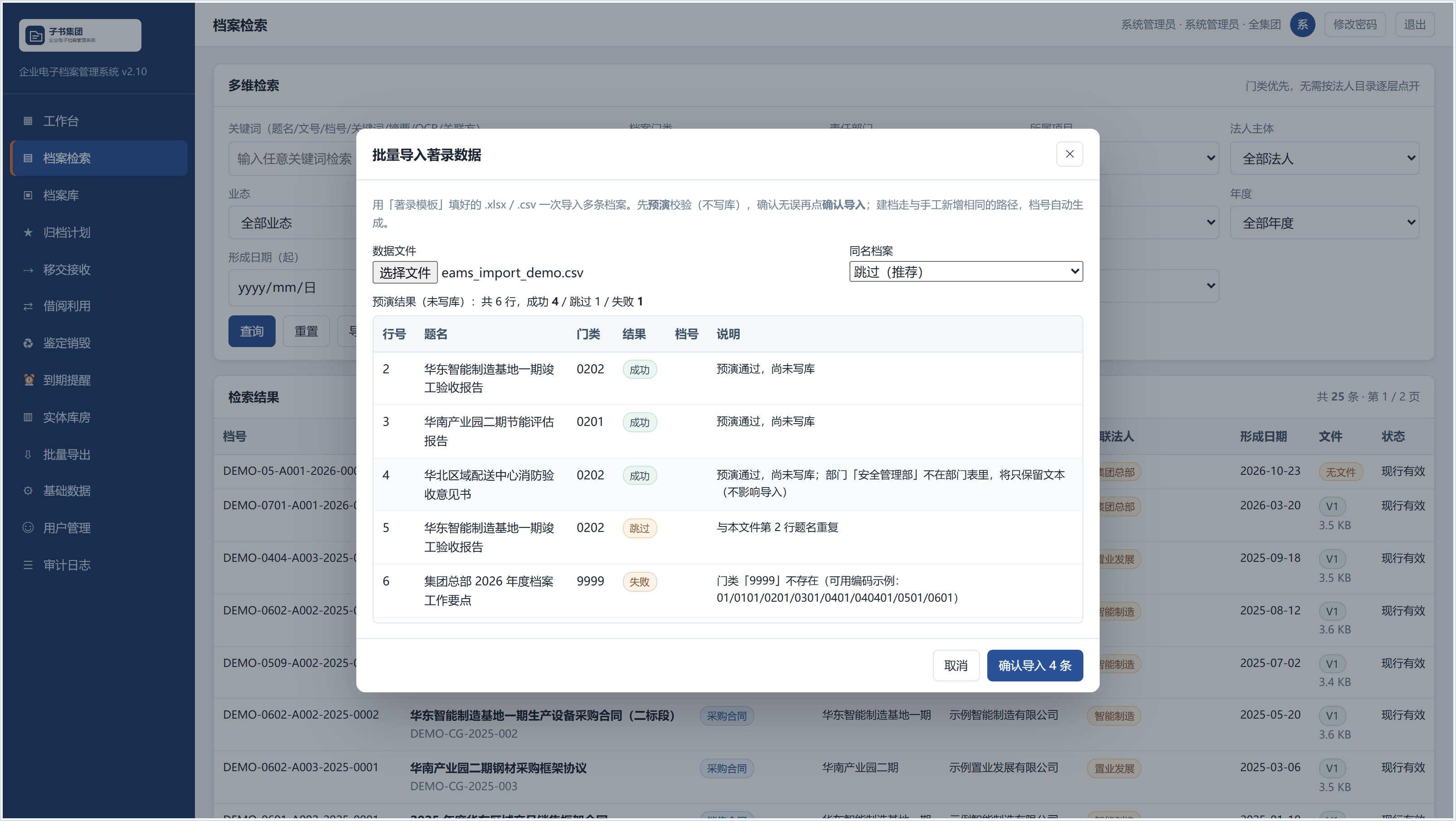Click the 鉴定销毁 recycle icon
Viewport: 1456px width, 821px height.
point(28,343)
